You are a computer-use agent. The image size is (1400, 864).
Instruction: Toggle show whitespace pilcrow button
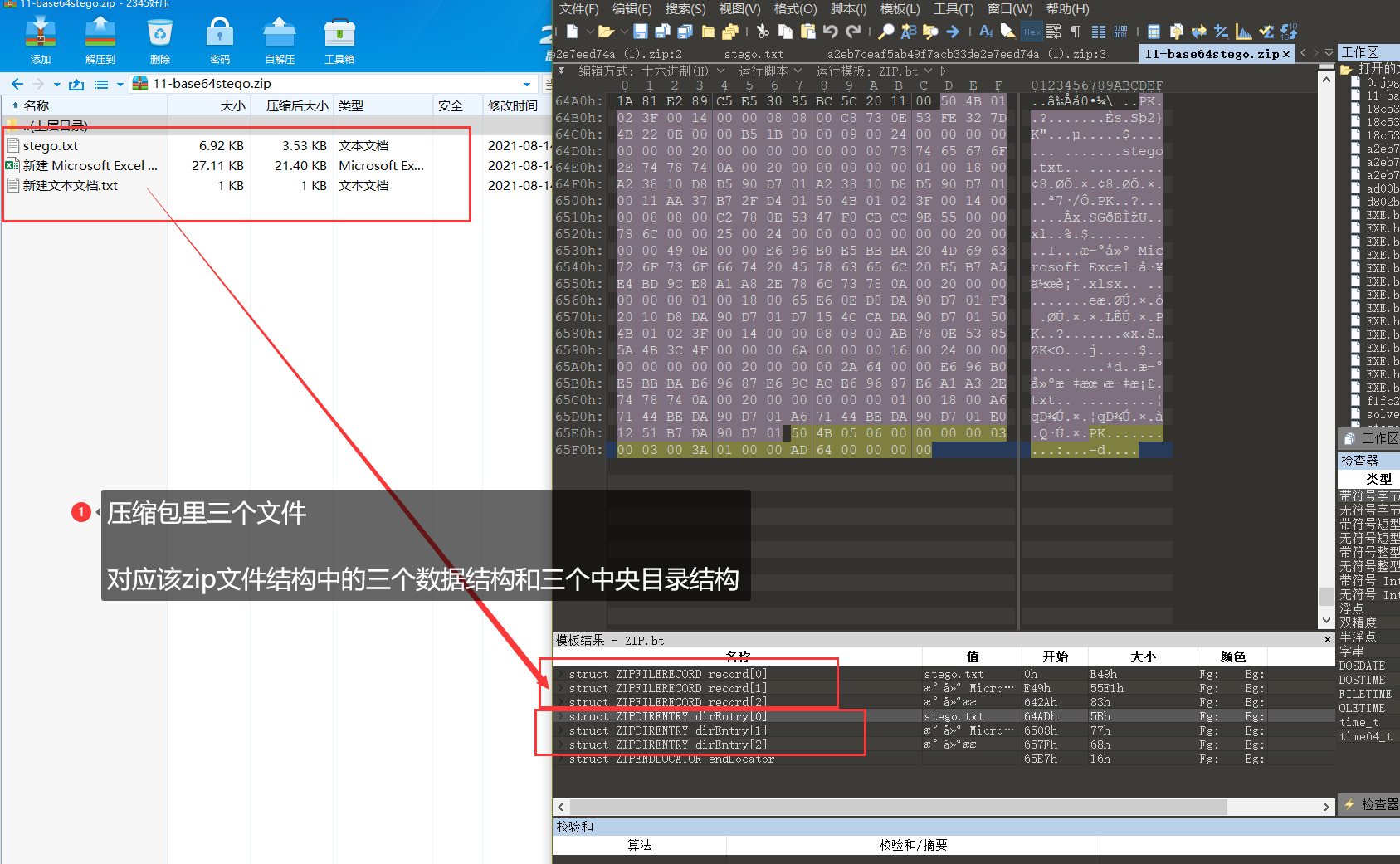(x=1076, y=32)
